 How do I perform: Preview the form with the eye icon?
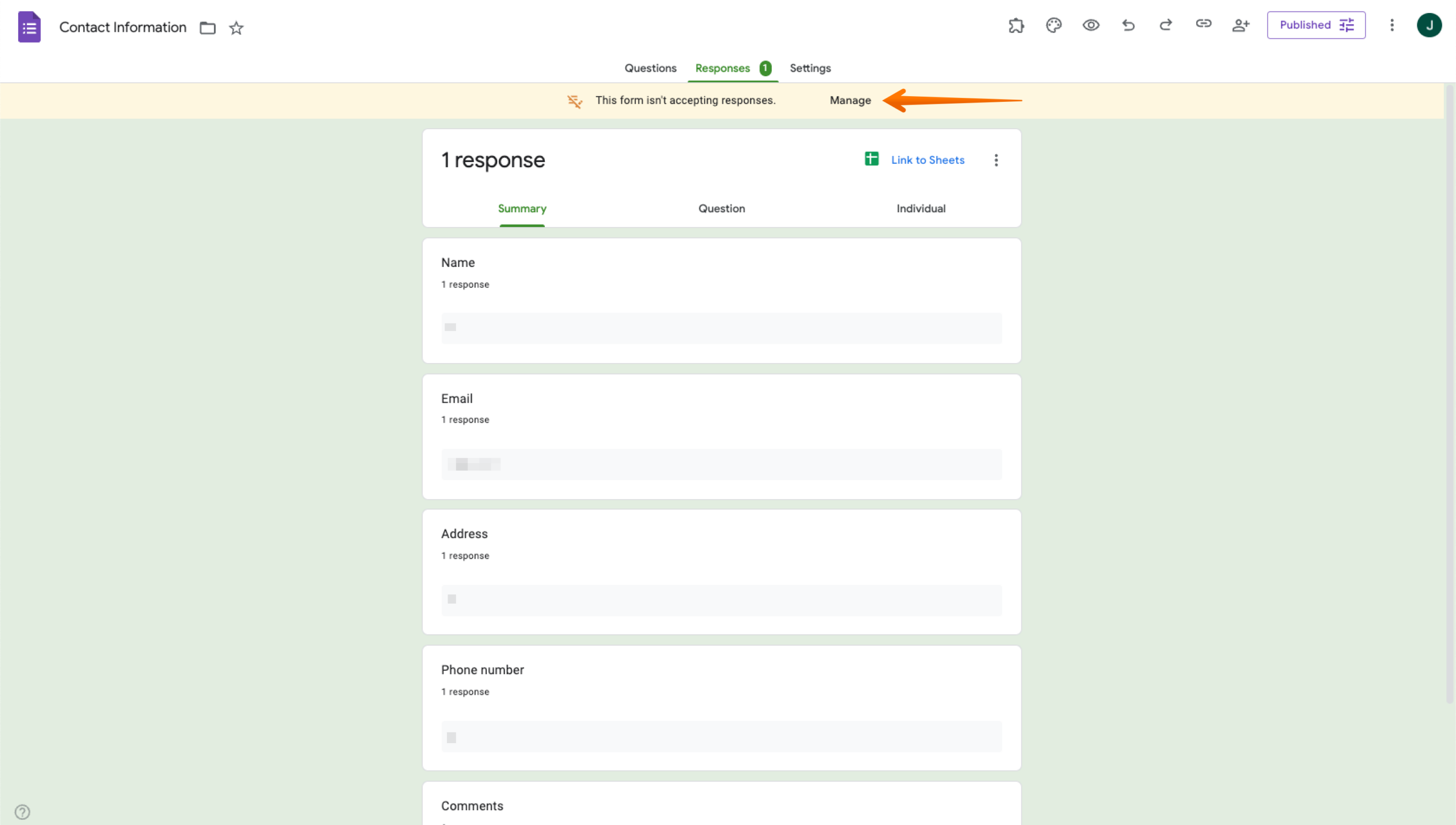point(1091,25)
